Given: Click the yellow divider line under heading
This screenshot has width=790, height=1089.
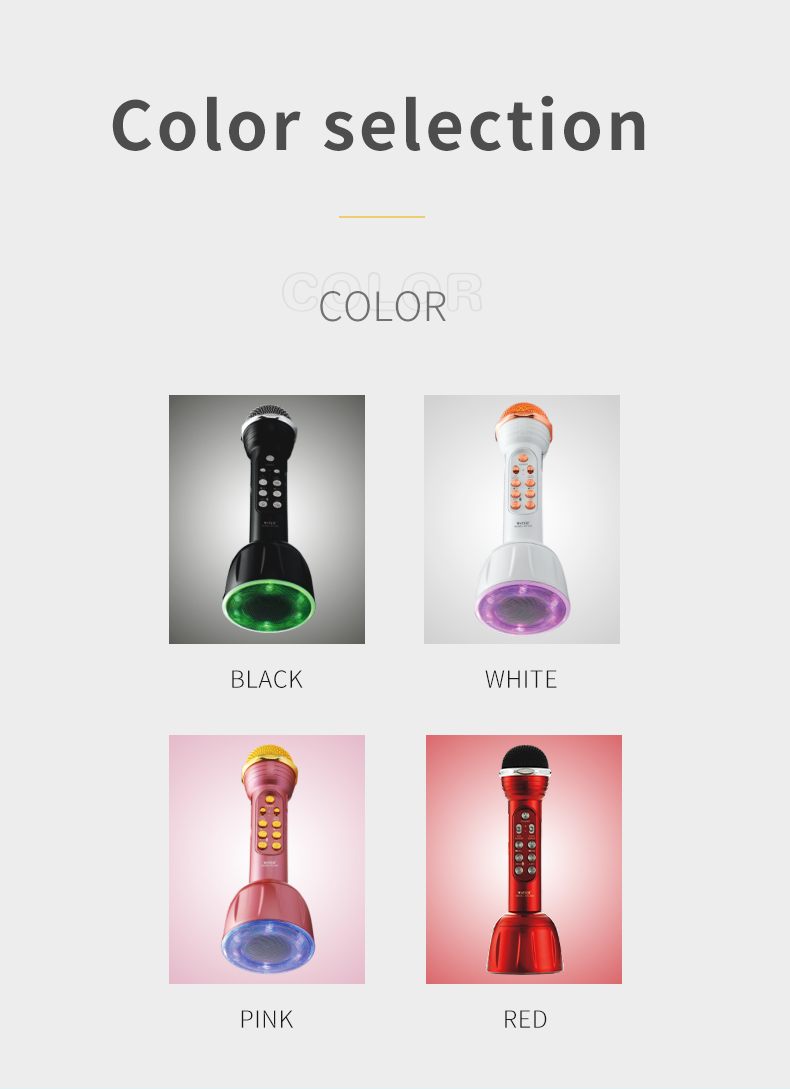Looking at the screenshot, I should click(x=381, y=217).
